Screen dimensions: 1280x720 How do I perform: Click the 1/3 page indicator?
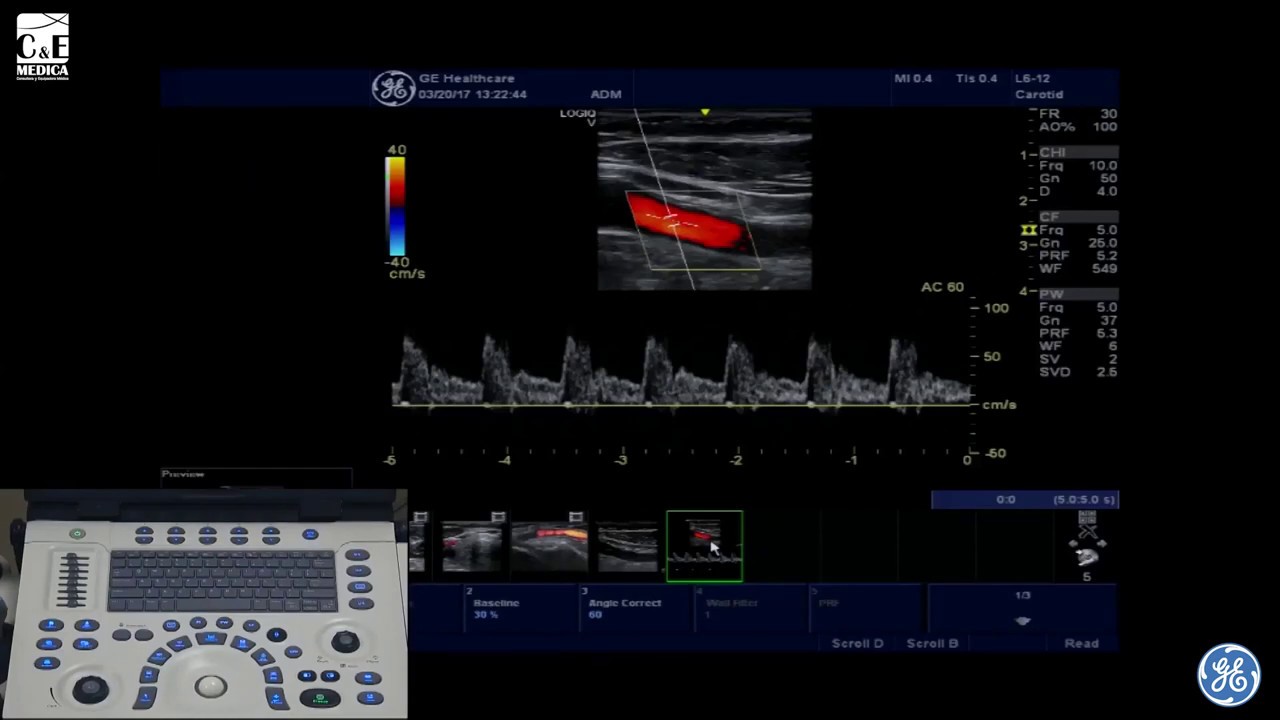tap(1022, 595)
